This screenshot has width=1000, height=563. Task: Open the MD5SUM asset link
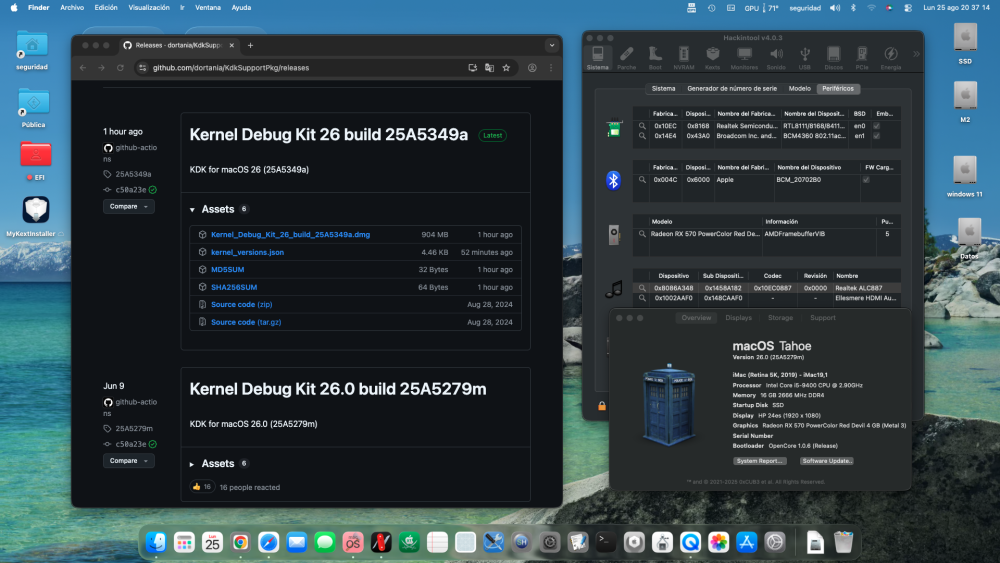[x=228, y=270]
